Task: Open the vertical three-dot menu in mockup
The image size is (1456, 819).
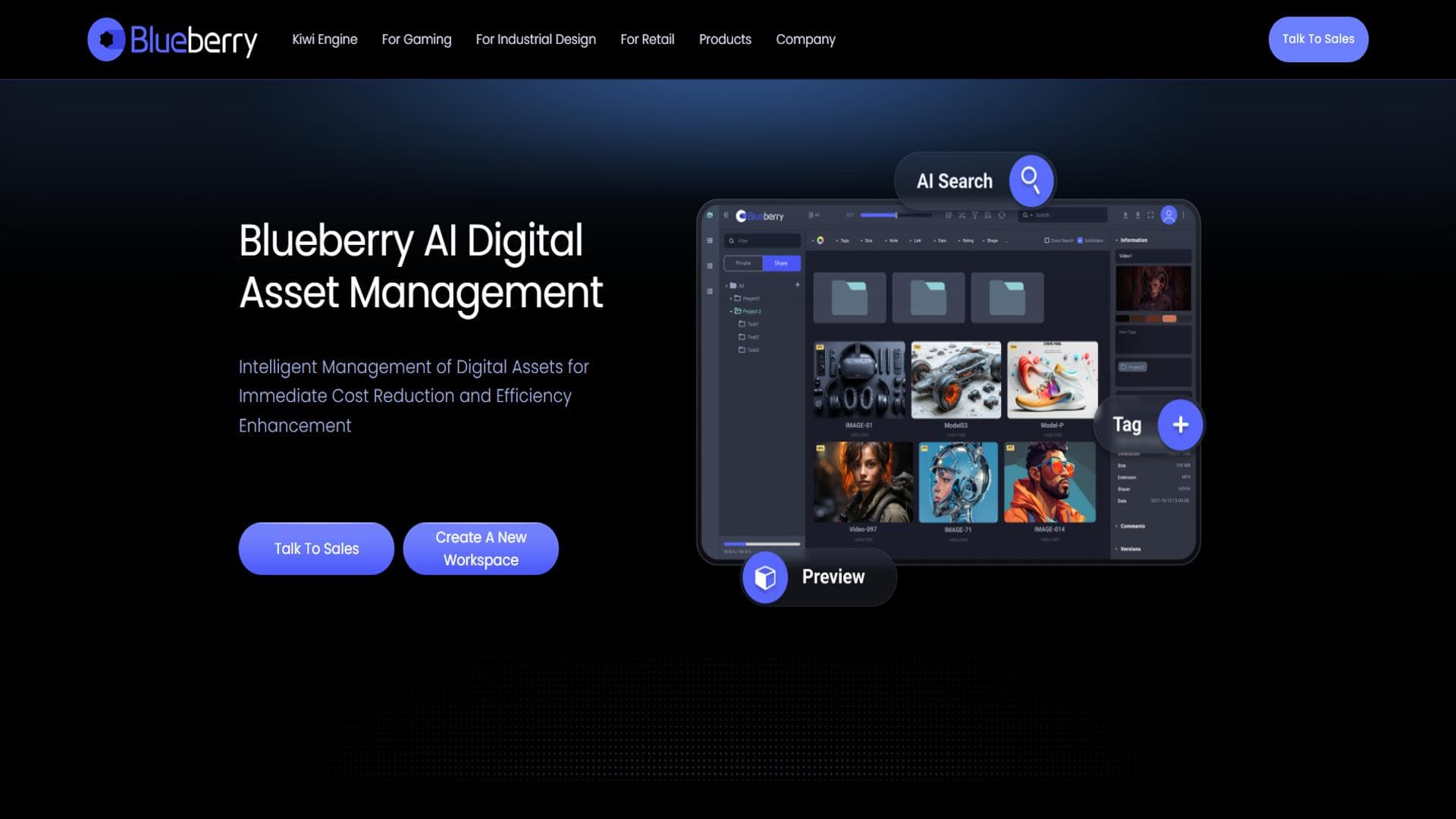Action: 1183,215
